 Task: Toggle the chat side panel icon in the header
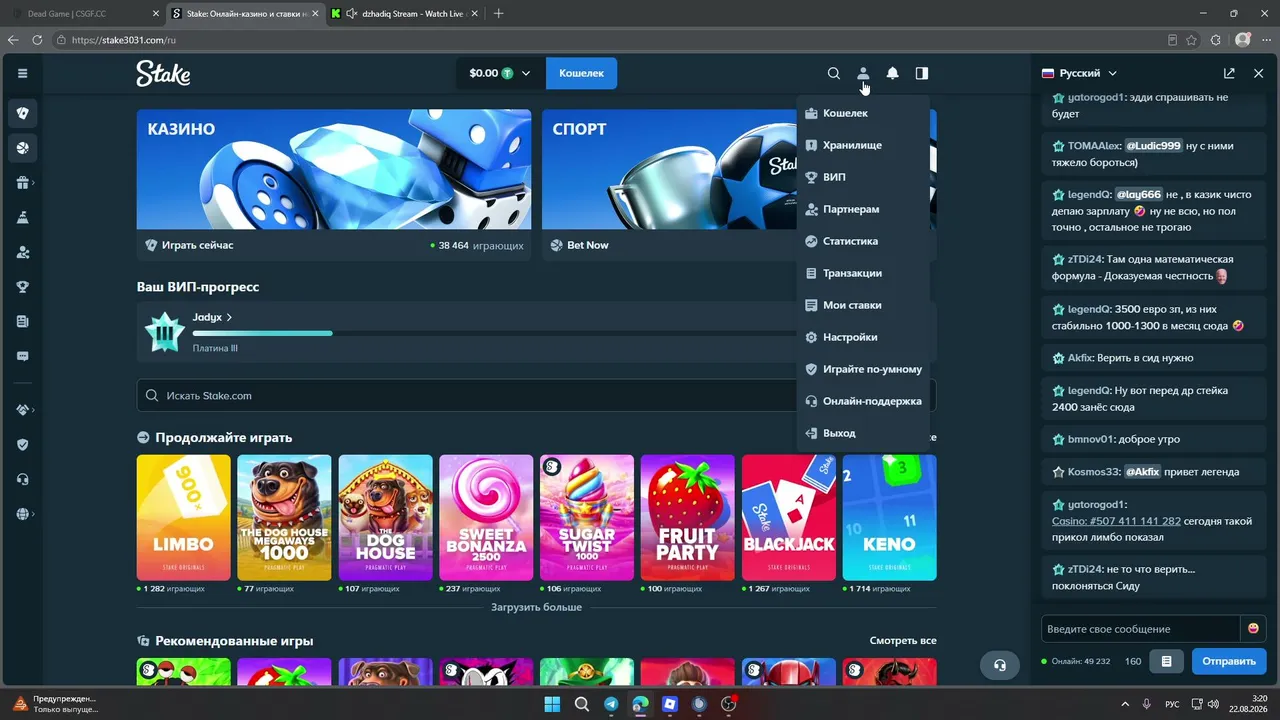pos(922,73)
